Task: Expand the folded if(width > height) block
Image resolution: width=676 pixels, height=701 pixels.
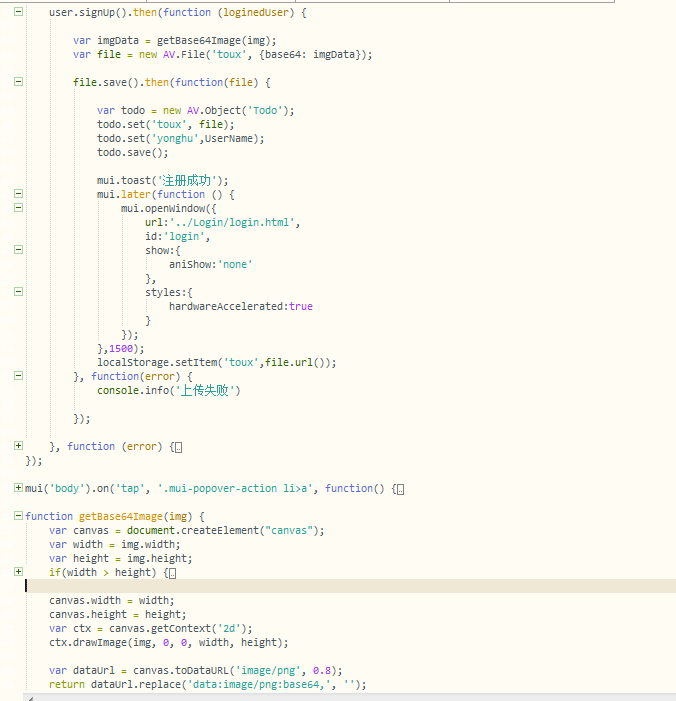Action: click(x=18, y=571)
